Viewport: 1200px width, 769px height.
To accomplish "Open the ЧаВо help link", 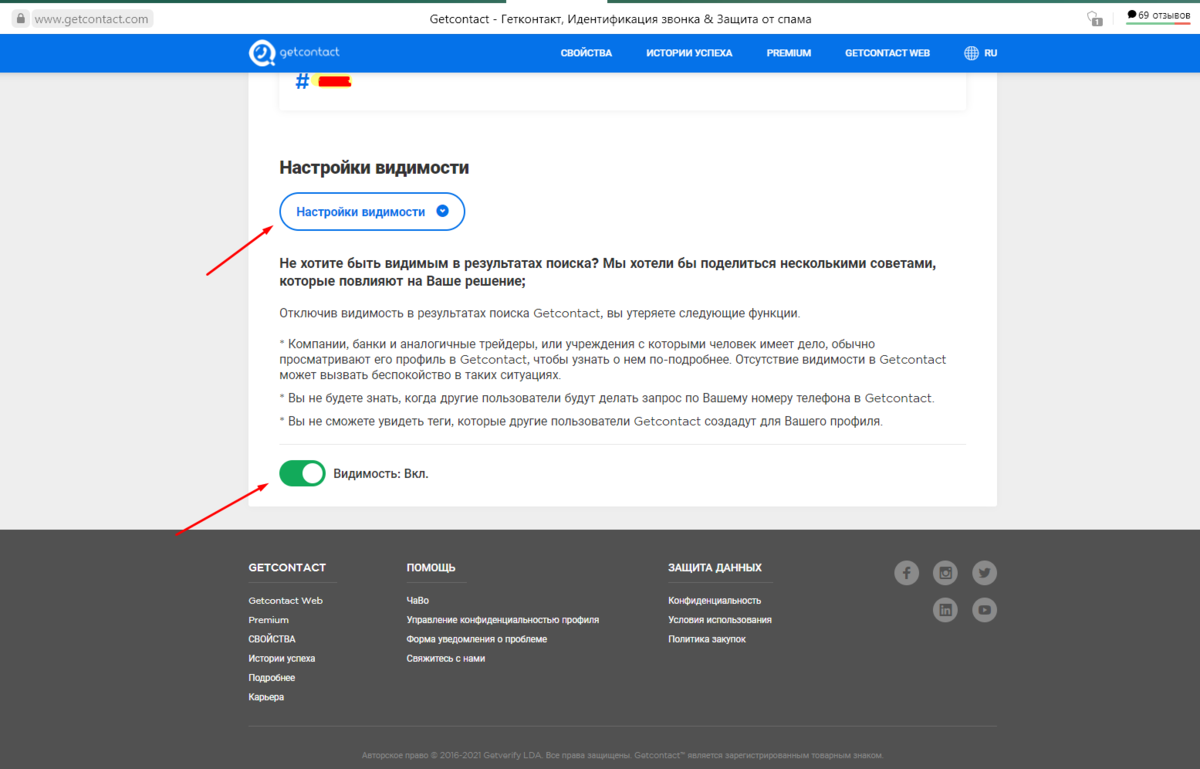I will point(417,601).
